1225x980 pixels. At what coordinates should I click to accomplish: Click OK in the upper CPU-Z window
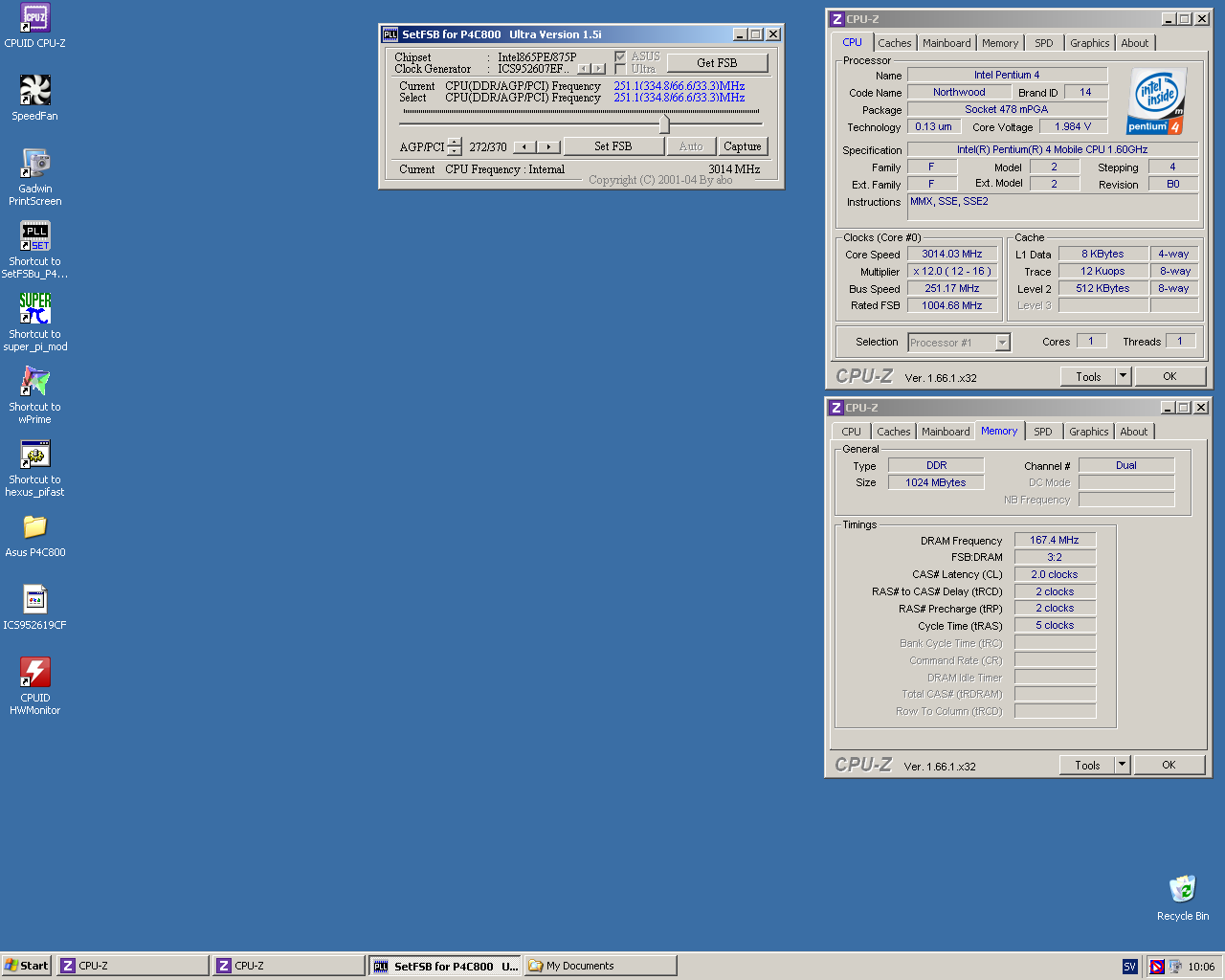pyautogui.click(x=1169, y=376)
